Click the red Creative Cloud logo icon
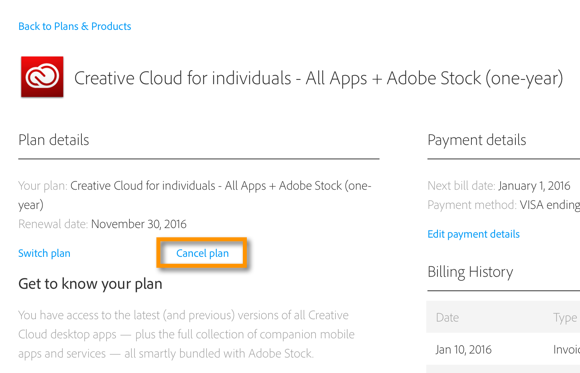The height and width of the screenshot is (373, 580). [x=42, y=77]
